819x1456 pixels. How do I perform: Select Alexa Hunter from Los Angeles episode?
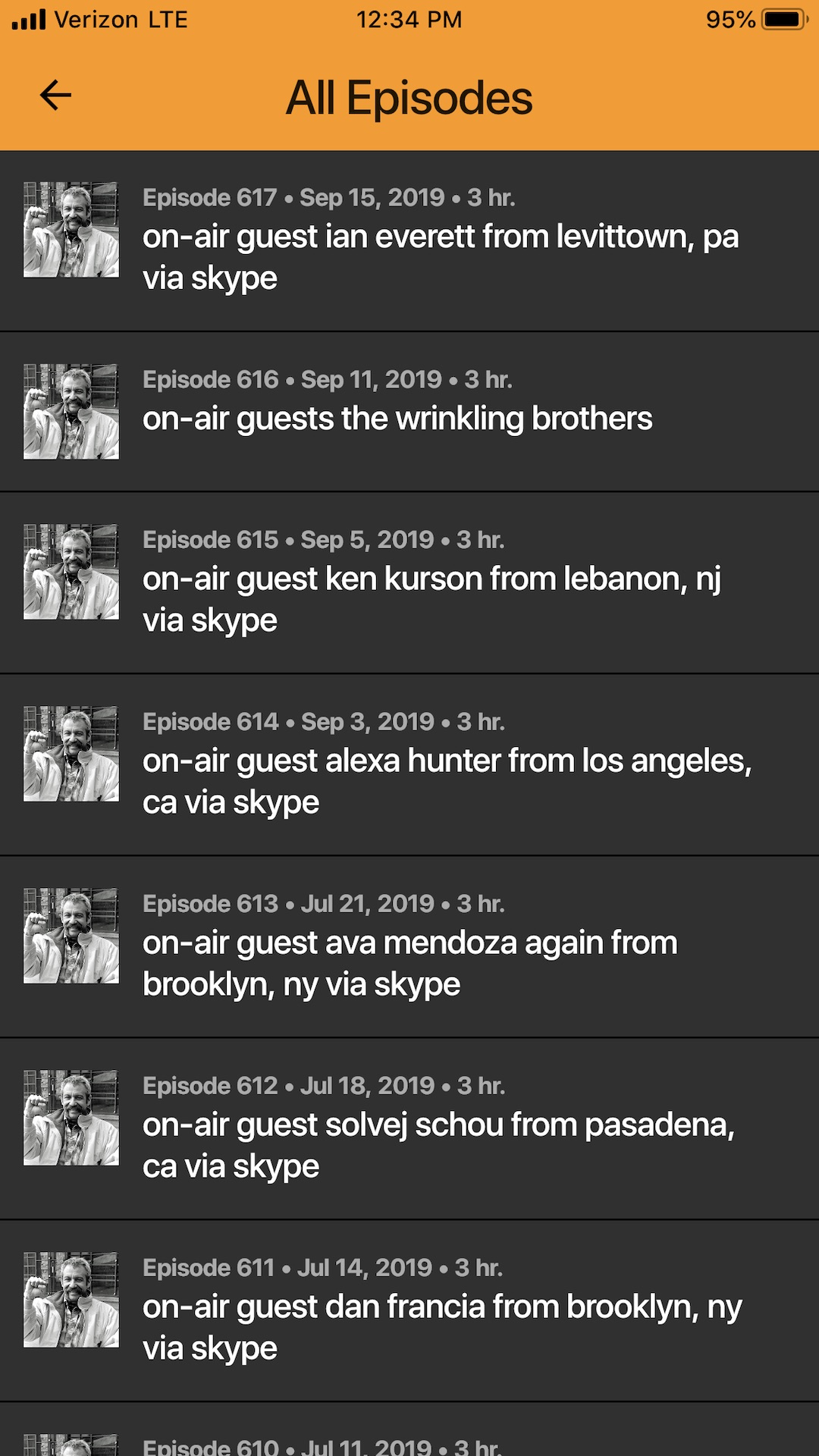pos(446,781)
